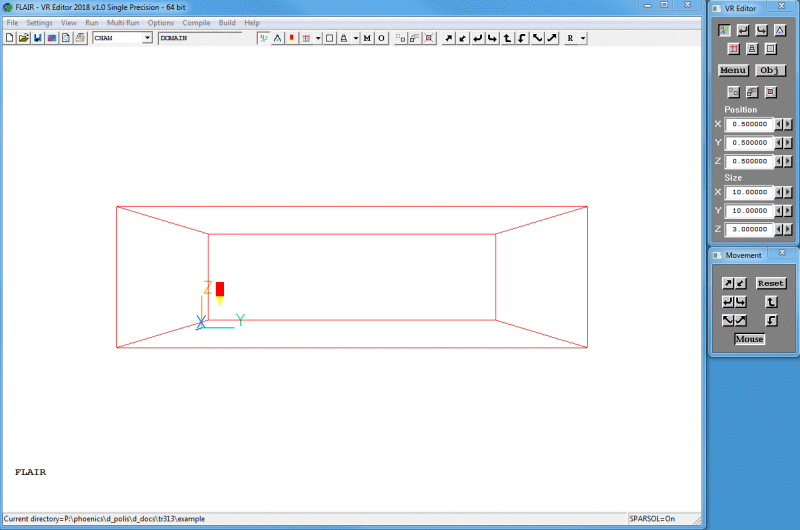This screenshot has width=800, height=530.
Task: Click the Open folder icon in toolbar
Action: 23,38
